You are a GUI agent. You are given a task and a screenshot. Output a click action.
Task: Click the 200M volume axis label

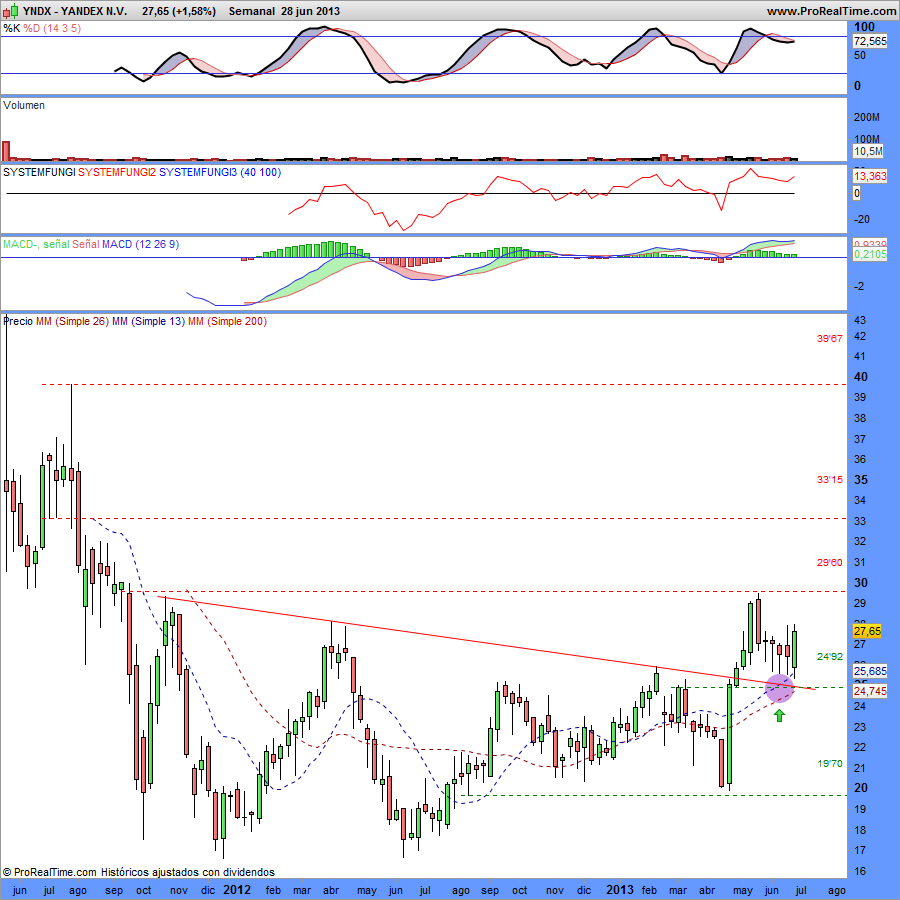tap(867, 118)
